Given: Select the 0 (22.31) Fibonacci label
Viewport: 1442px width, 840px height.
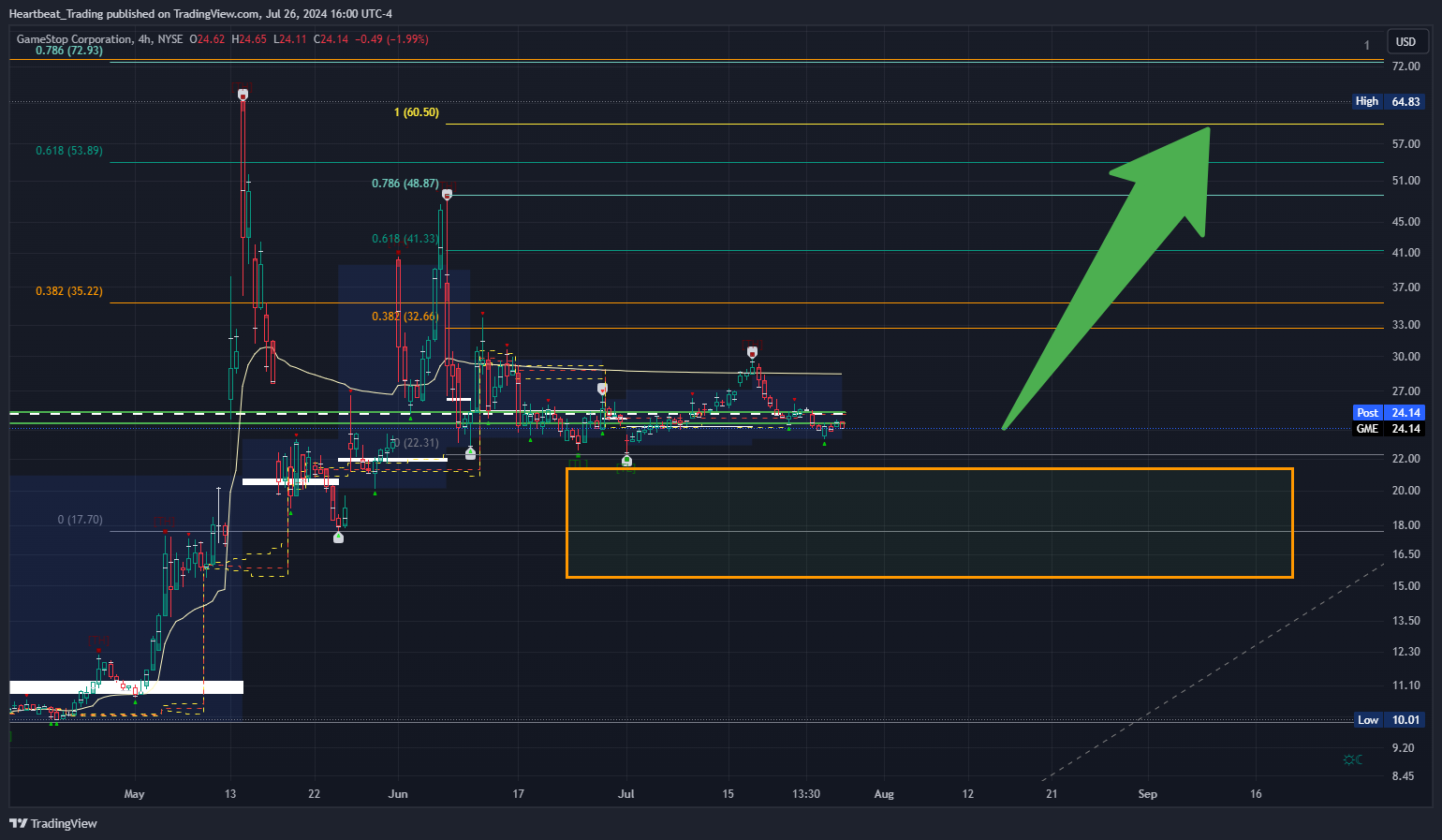Looking at the screenshot, I should [x=416, y=443].
